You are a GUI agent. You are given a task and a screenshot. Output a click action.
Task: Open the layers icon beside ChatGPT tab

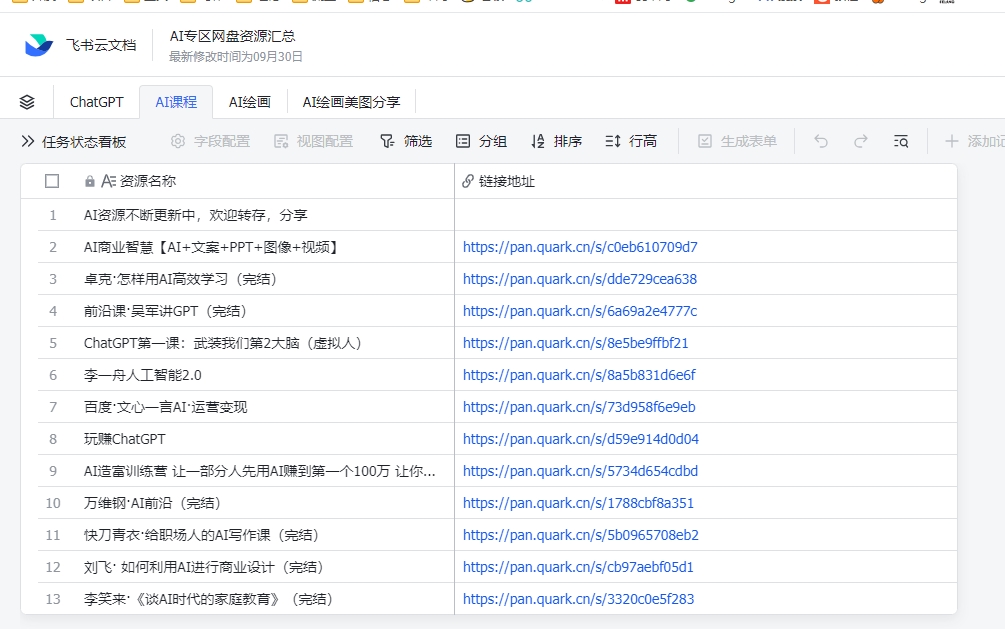click(27, 102)
